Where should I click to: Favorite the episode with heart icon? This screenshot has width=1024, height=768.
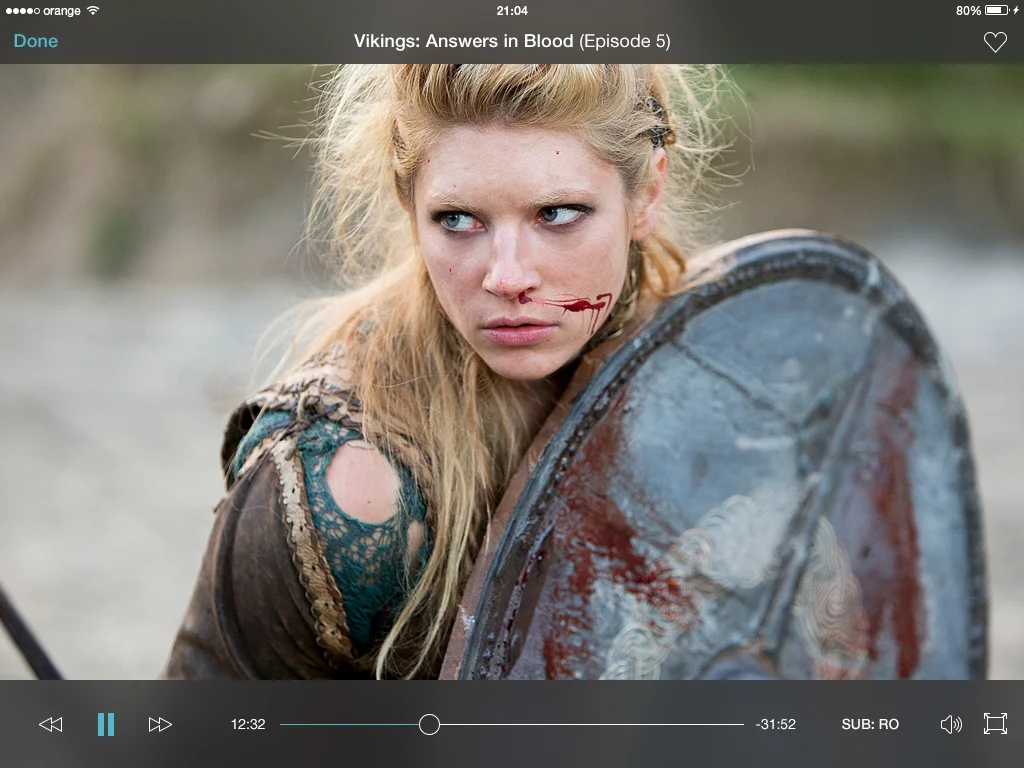(995, 42)
